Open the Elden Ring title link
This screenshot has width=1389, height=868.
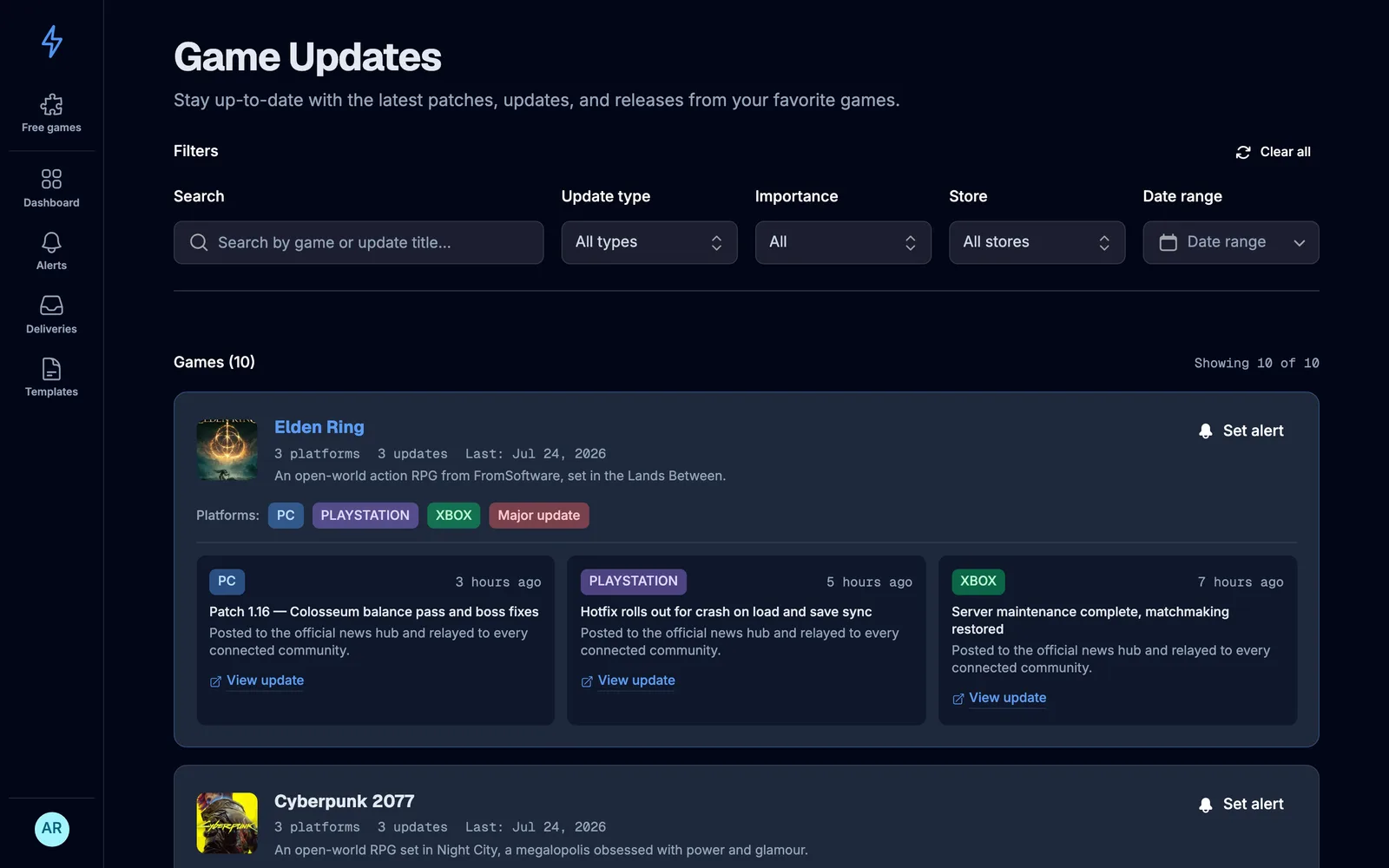(x=319, y=427)
